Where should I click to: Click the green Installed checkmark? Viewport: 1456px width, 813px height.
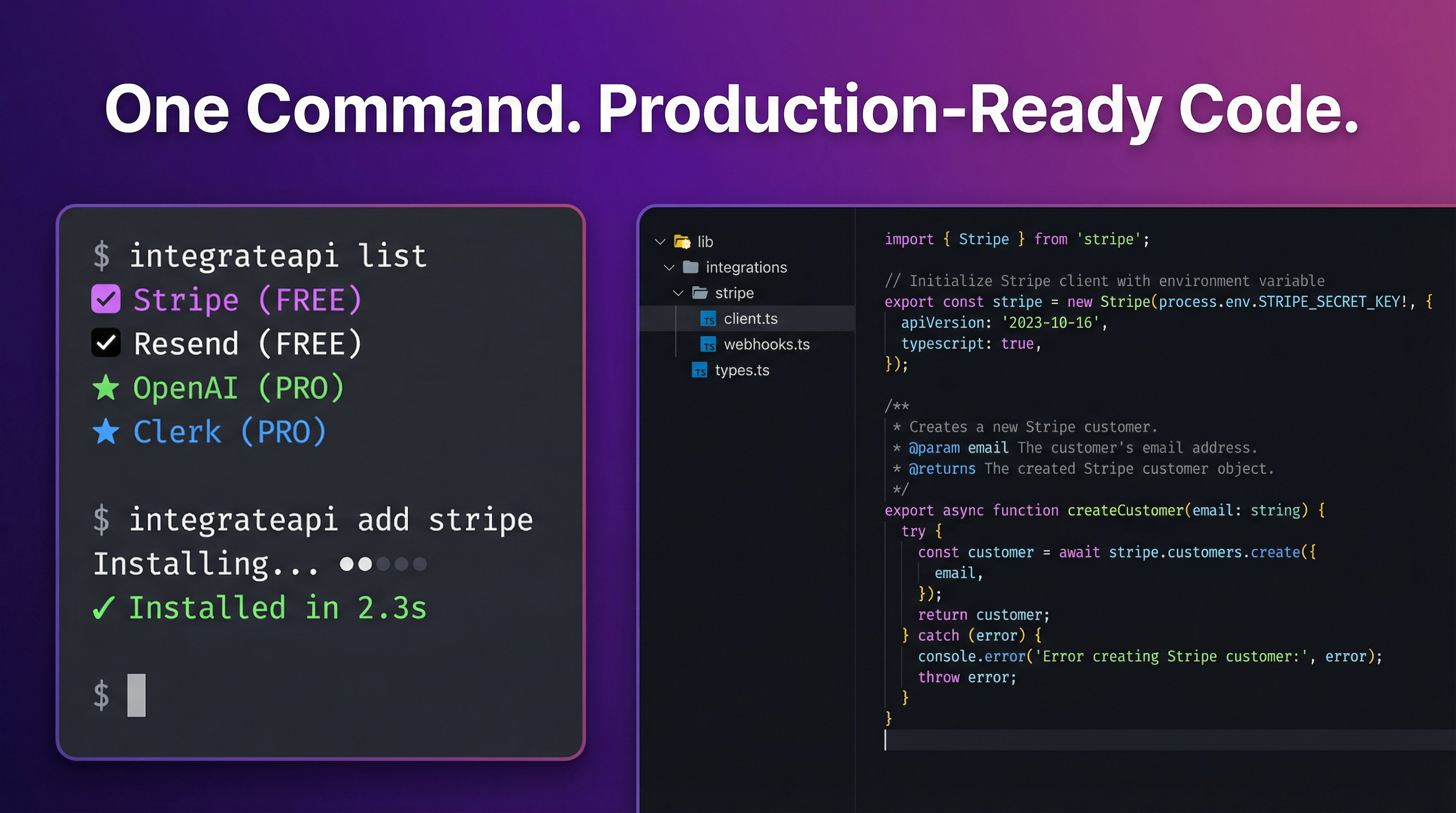click(104, 608)
